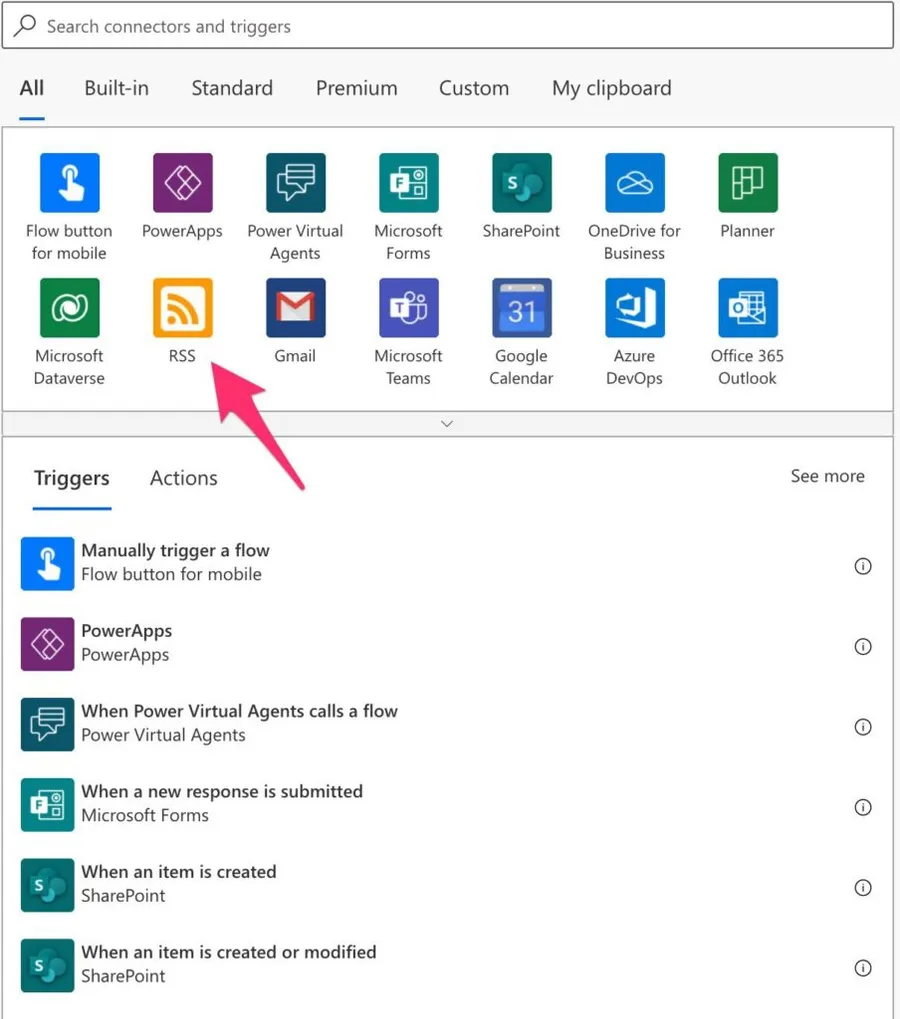Screen dimensions: 900x1019
Task: Choose the Microsoft Teams connector
Action: [x=408, y=308]
